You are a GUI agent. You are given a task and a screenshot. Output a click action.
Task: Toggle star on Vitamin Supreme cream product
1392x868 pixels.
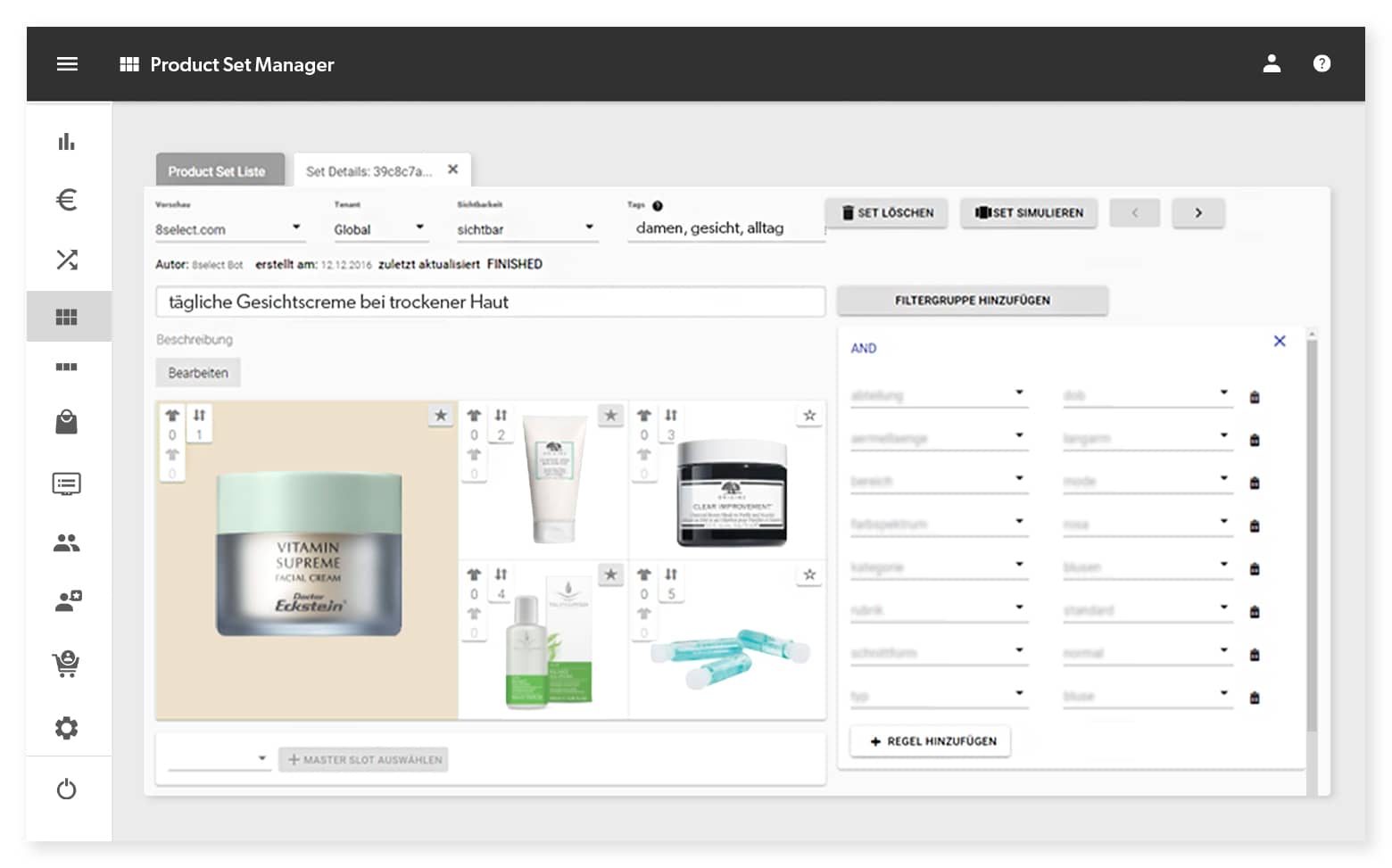(x=441, y=416)
